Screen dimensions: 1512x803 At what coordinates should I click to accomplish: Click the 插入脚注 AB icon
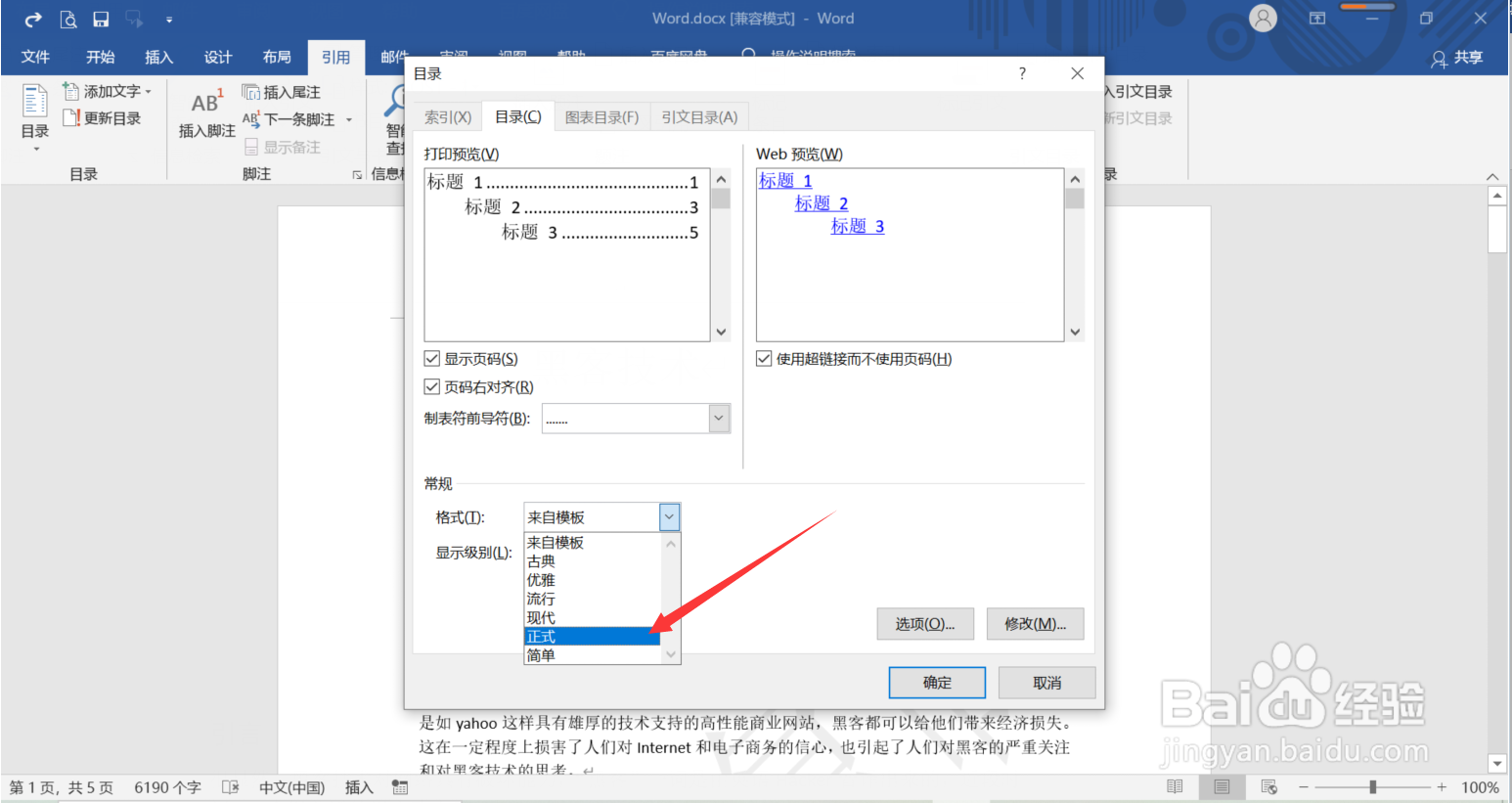(x=207, y=112)
